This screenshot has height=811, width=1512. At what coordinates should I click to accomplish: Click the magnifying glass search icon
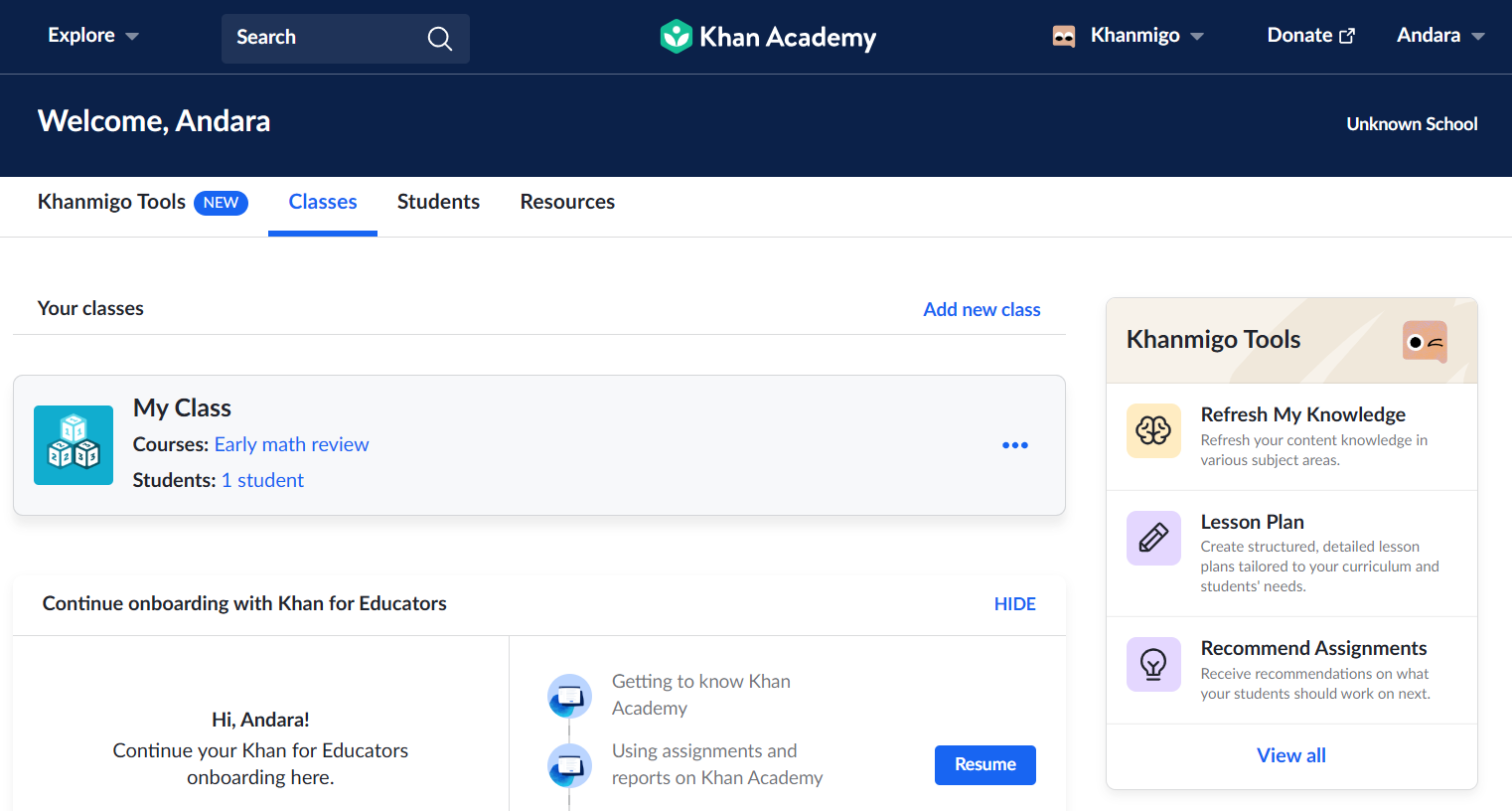439,39
